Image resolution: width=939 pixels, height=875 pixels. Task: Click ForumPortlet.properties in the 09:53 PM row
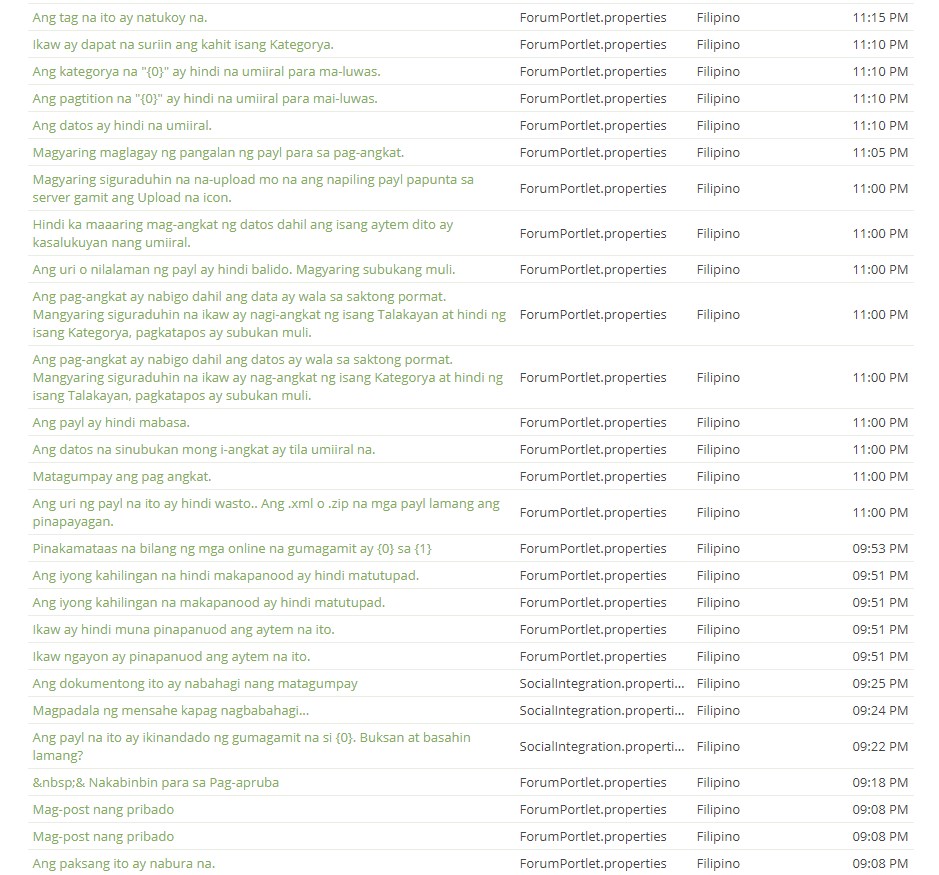point(593,549)
